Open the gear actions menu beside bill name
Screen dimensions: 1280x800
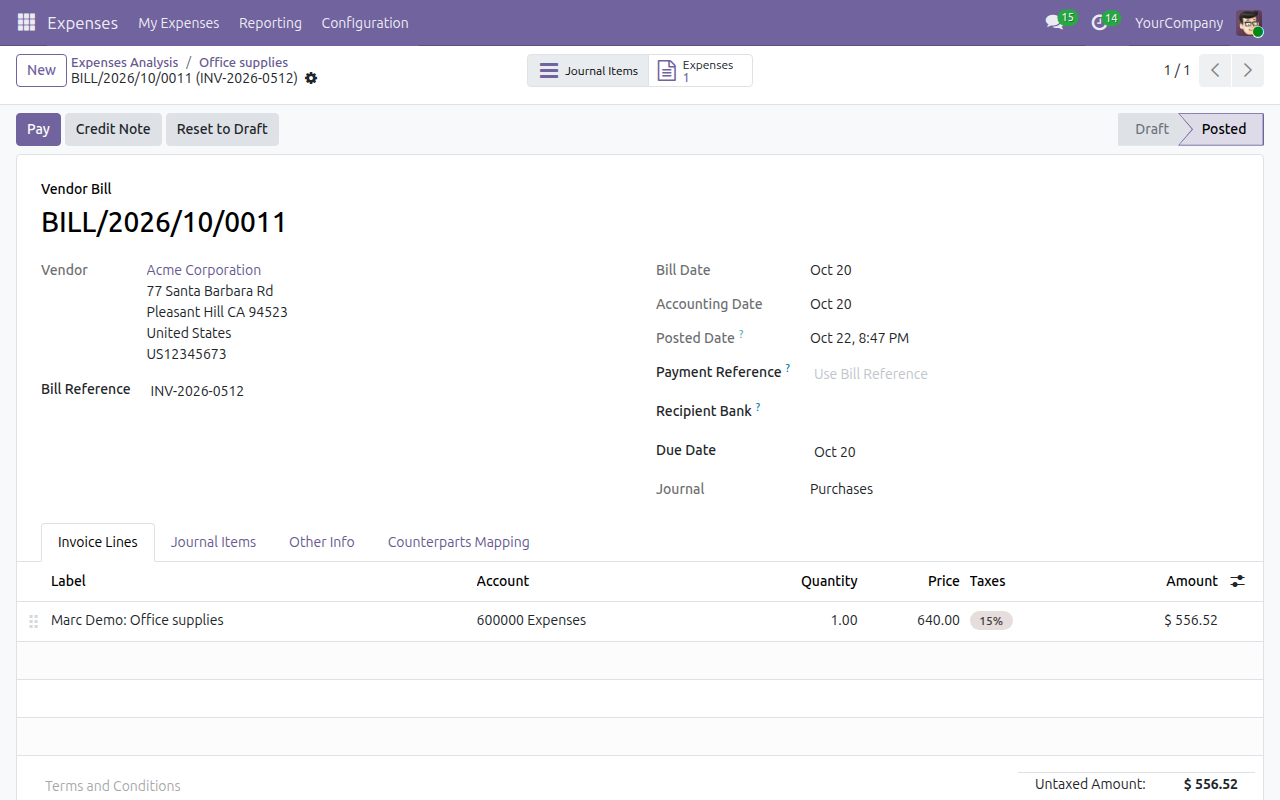pos(311,78)
